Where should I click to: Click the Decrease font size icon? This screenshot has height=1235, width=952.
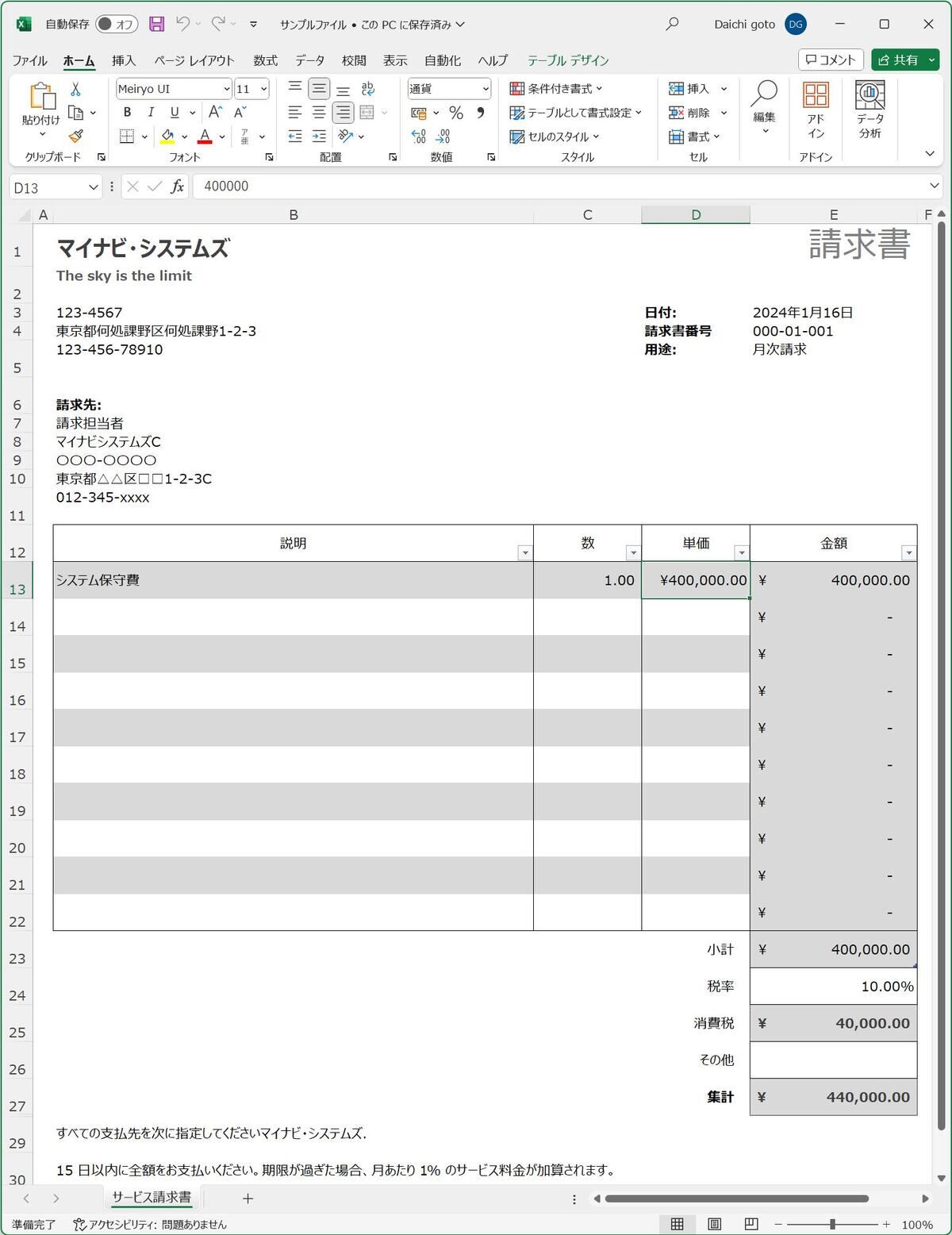pos(240,112)
